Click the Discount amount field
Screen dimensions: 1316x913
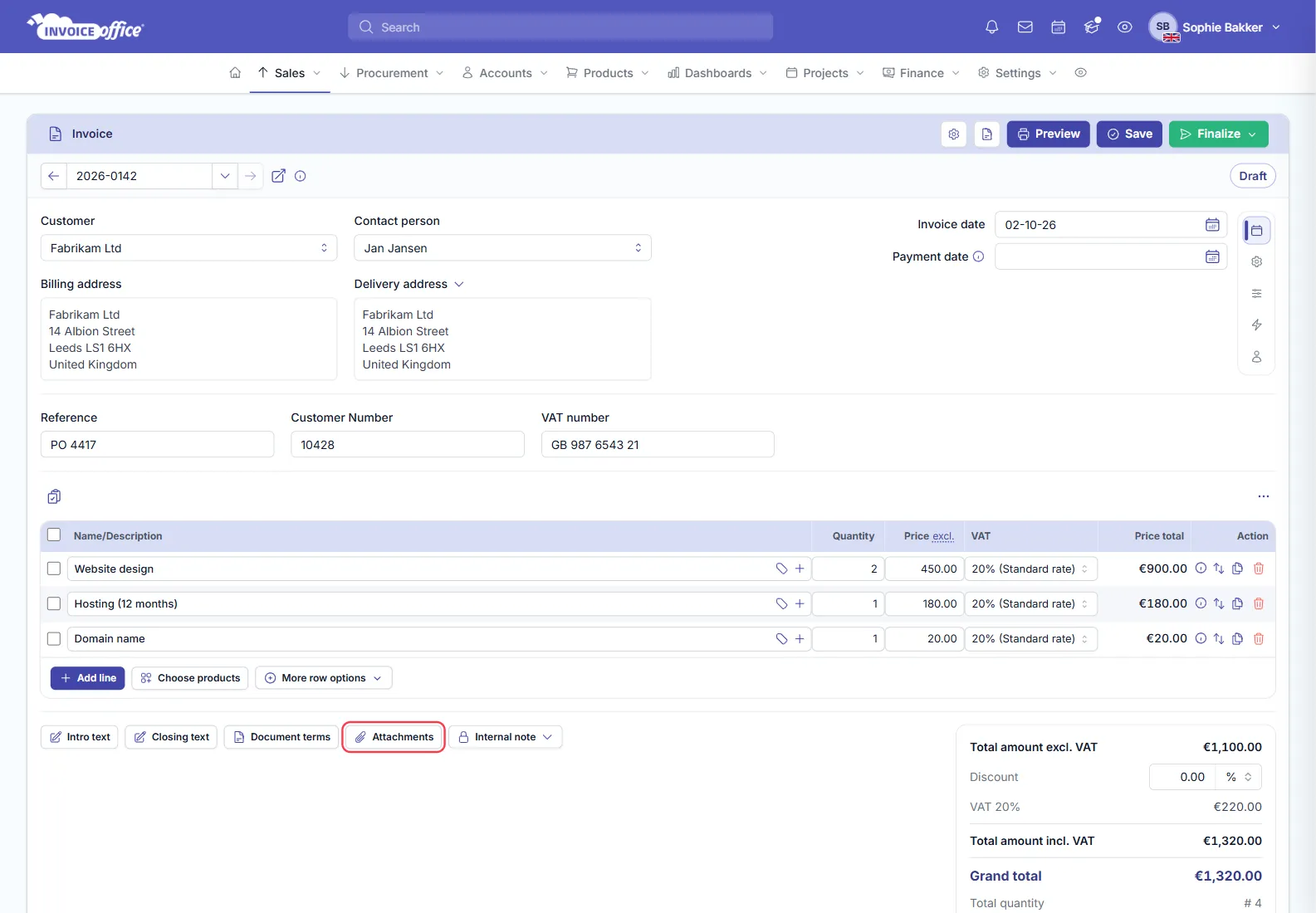point(1182,777)
